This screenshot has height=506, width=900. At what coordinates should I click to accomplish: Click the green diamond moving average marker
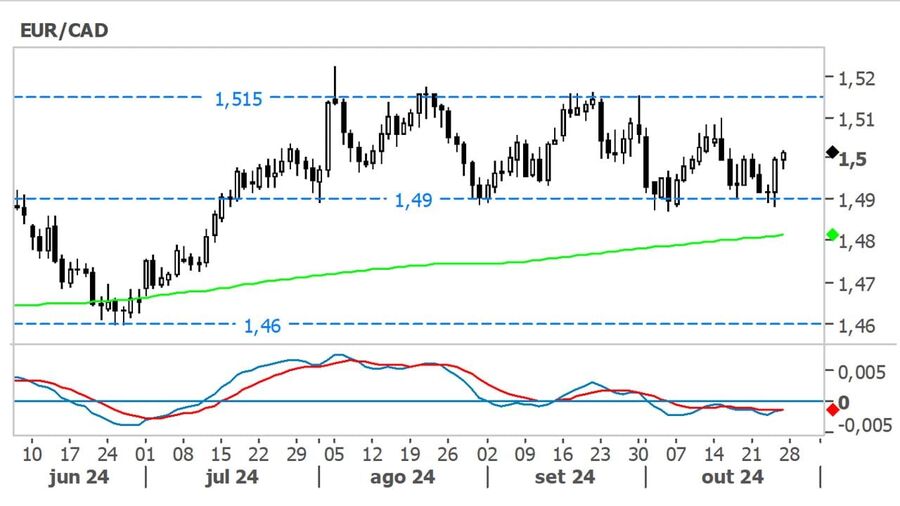[x=832, y=234]
